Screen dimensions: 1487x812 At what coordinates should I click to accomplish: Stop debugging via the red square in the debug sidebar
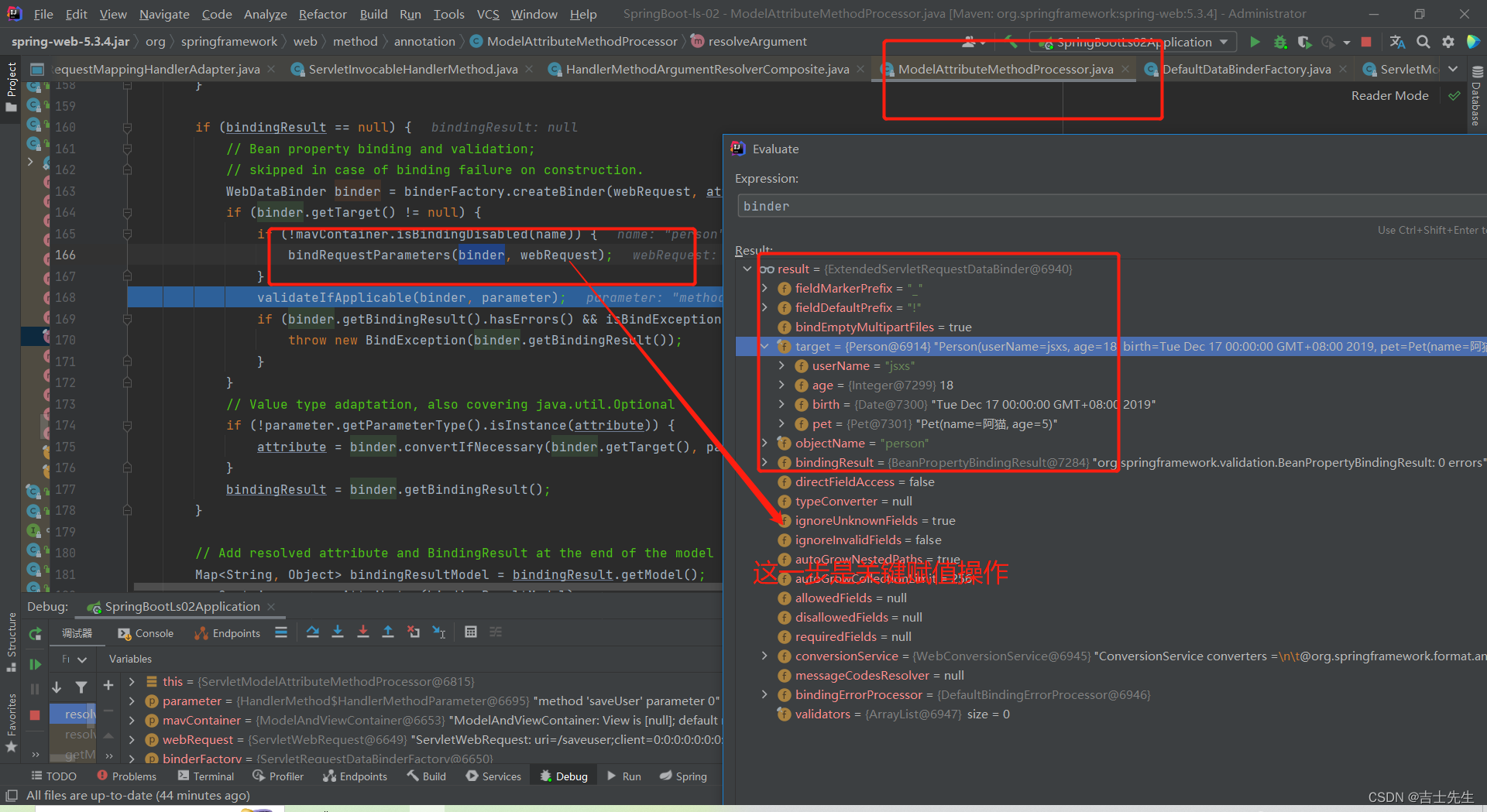coord(35,714)
